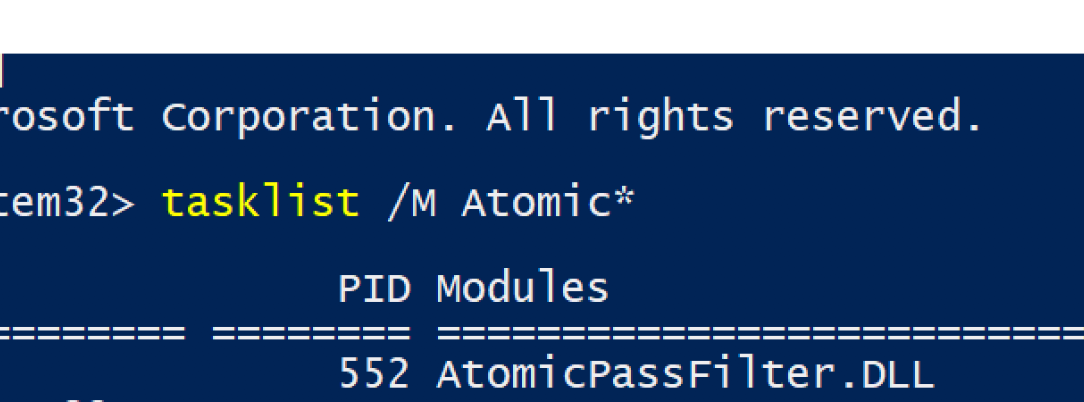Click the prompt ending in tem32>

66,203
